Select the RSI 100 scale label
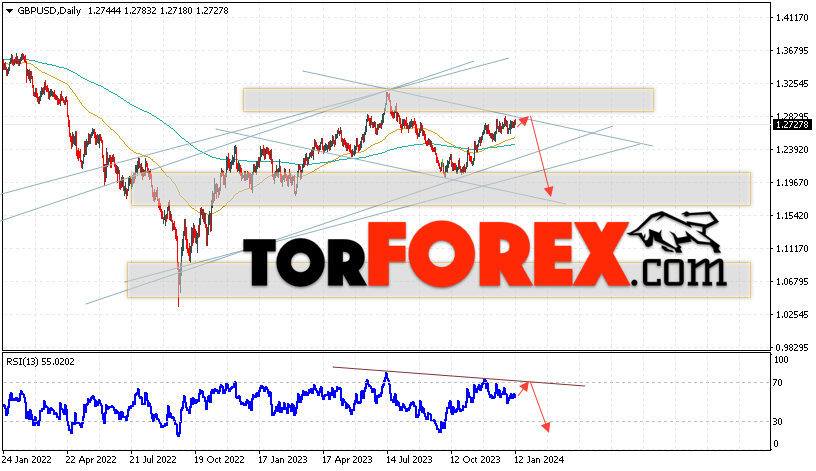Screen dimensions: 816x471 tap(781, 360)
